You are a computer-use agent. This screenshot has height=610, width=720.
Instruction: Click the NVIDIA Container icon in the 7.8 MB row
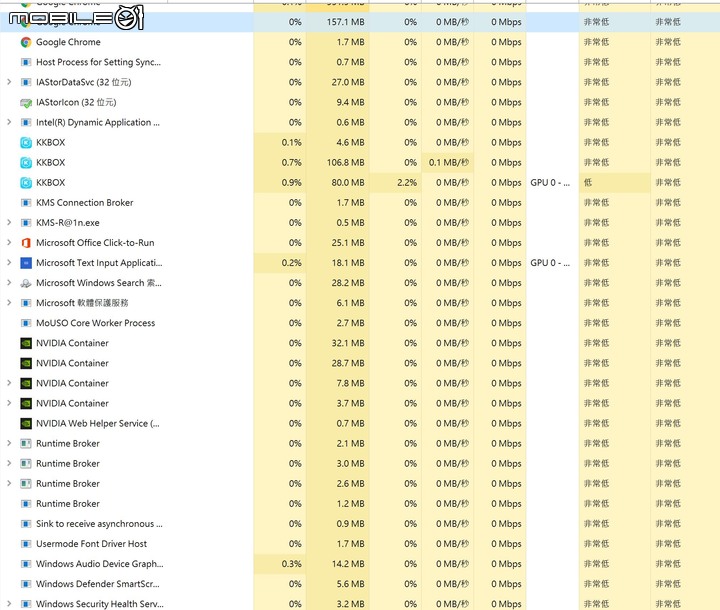click(x=26, y=383)
